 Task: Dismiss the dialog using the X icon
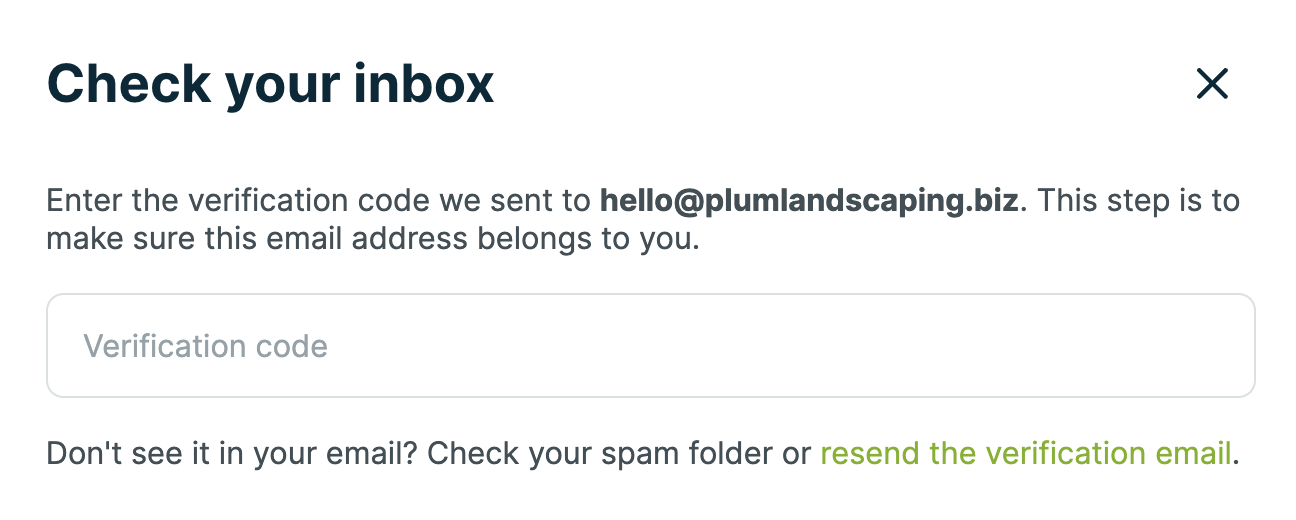(x=1212, y=85)
